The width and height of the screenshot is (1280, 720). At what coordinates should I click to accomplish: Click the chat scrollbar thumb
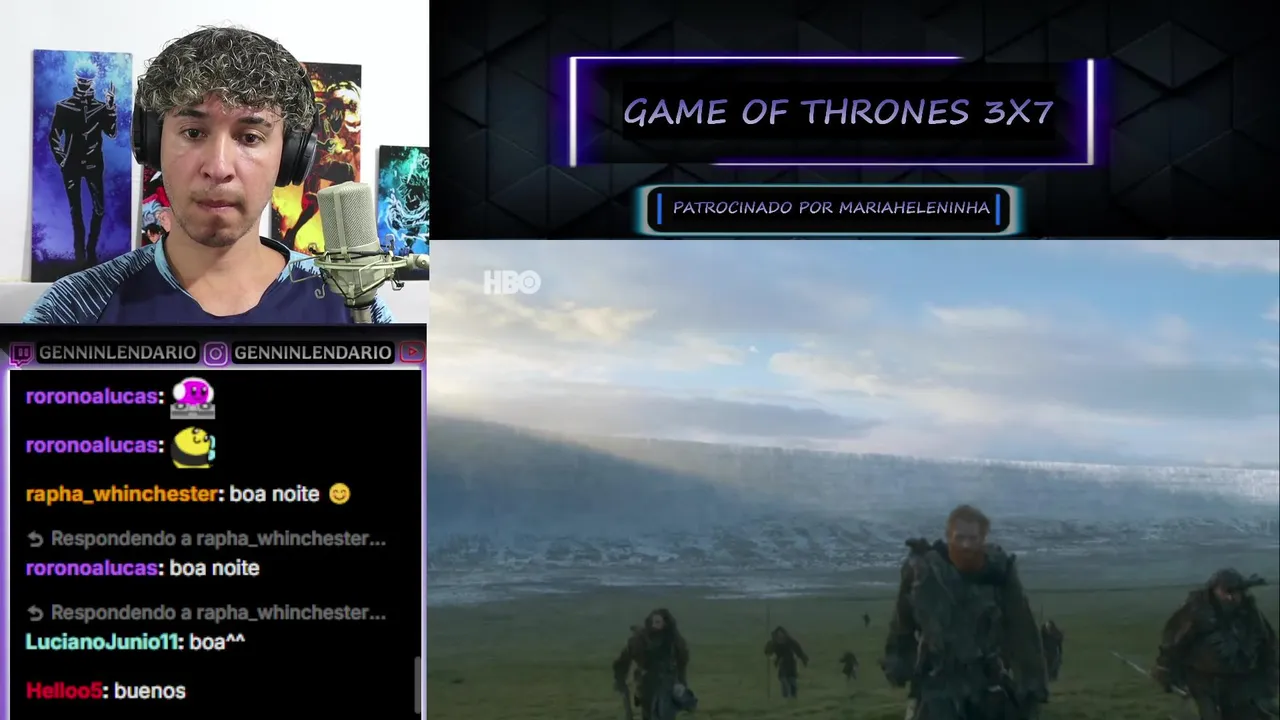(418, 683)
